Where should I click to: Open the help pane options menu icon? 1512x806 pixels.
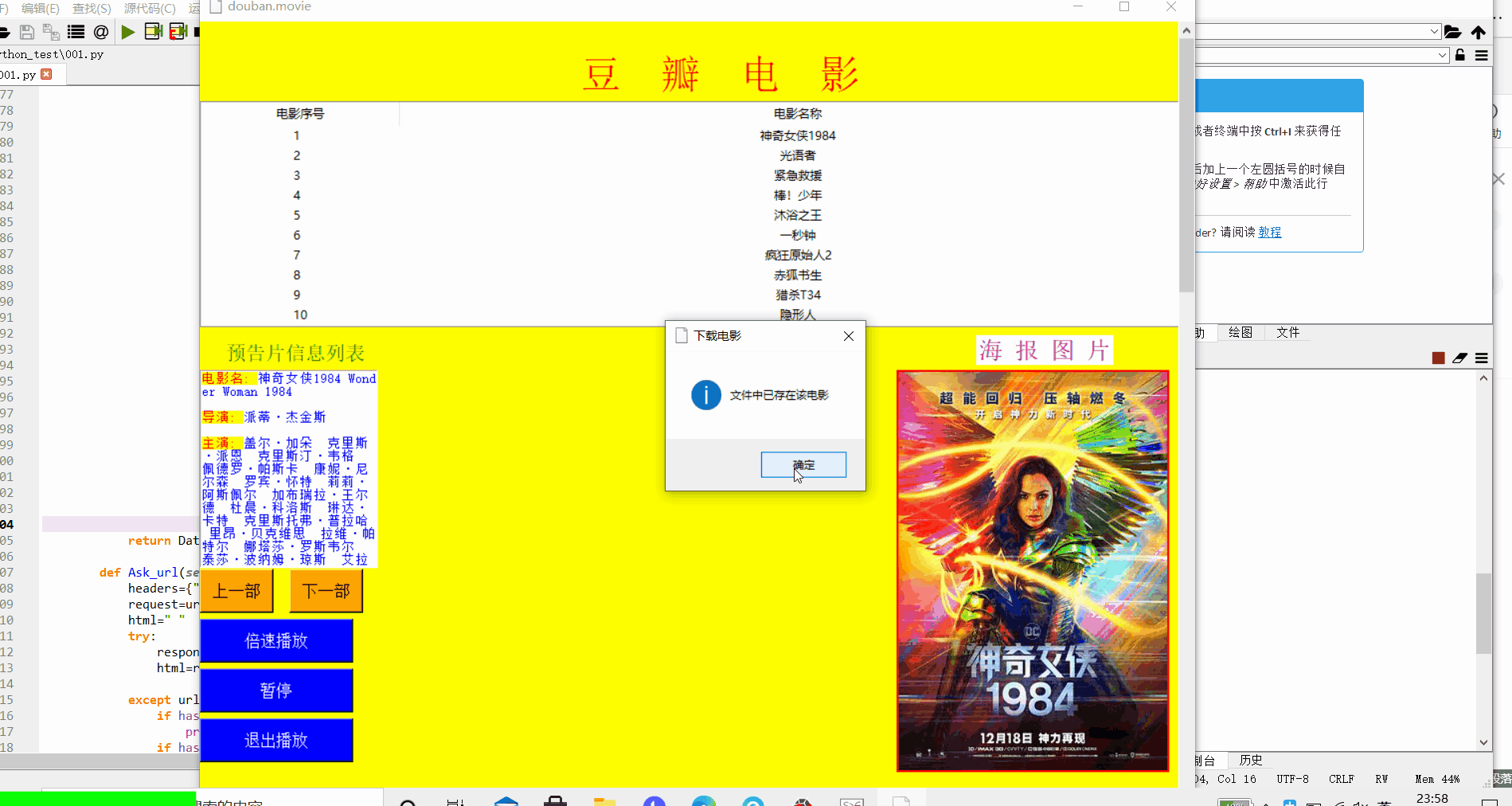[1482, 55]
